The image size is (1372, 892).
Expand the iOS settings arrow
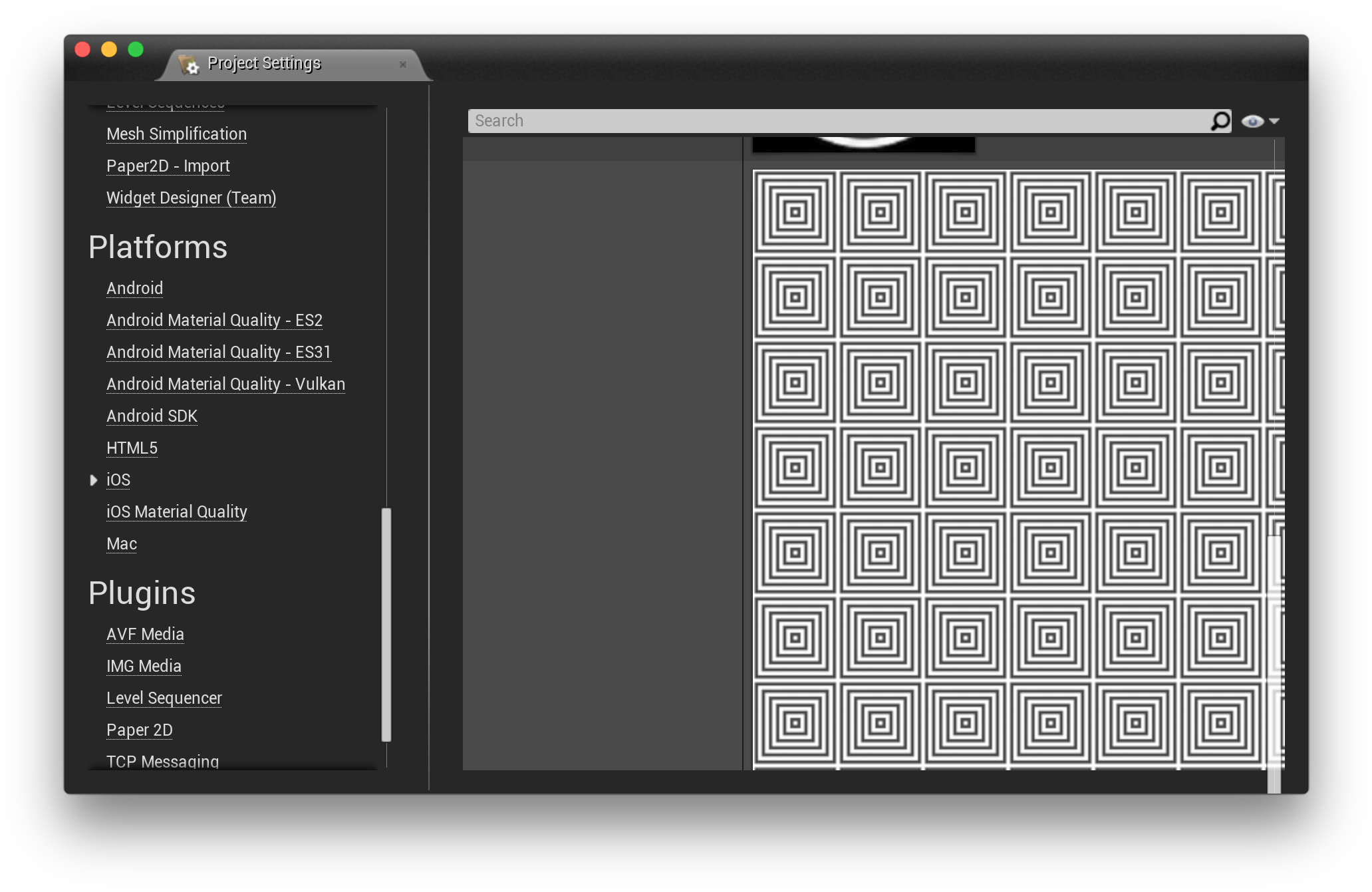(94, 480)
